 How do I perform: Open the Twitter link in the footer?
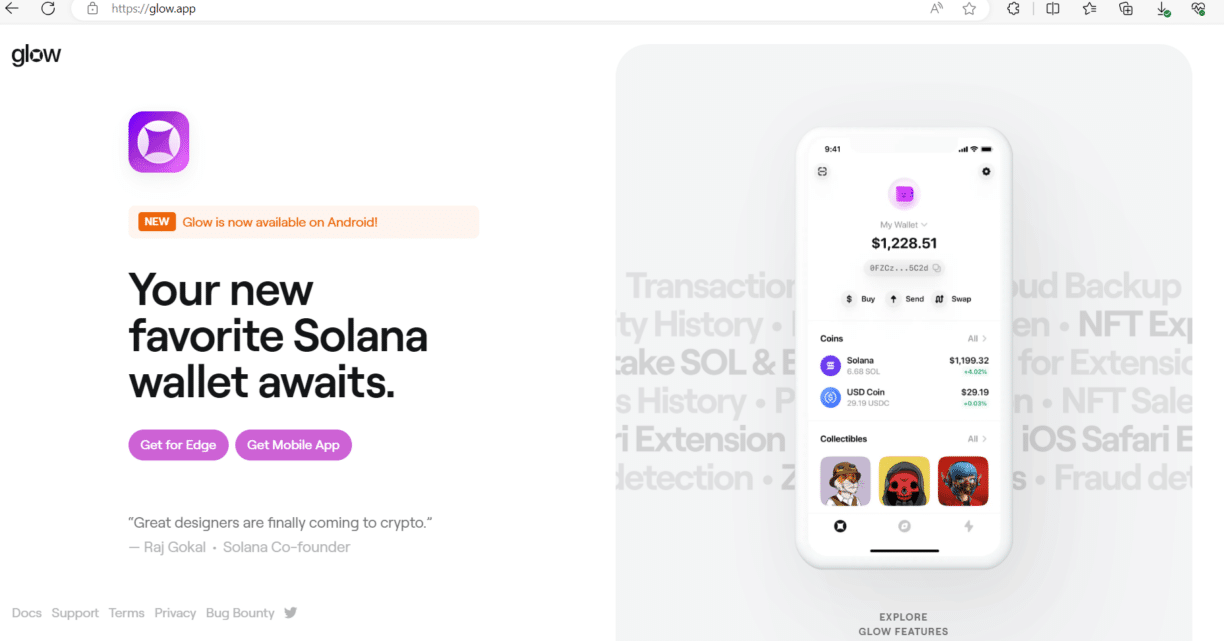click(x=291, y=613)
